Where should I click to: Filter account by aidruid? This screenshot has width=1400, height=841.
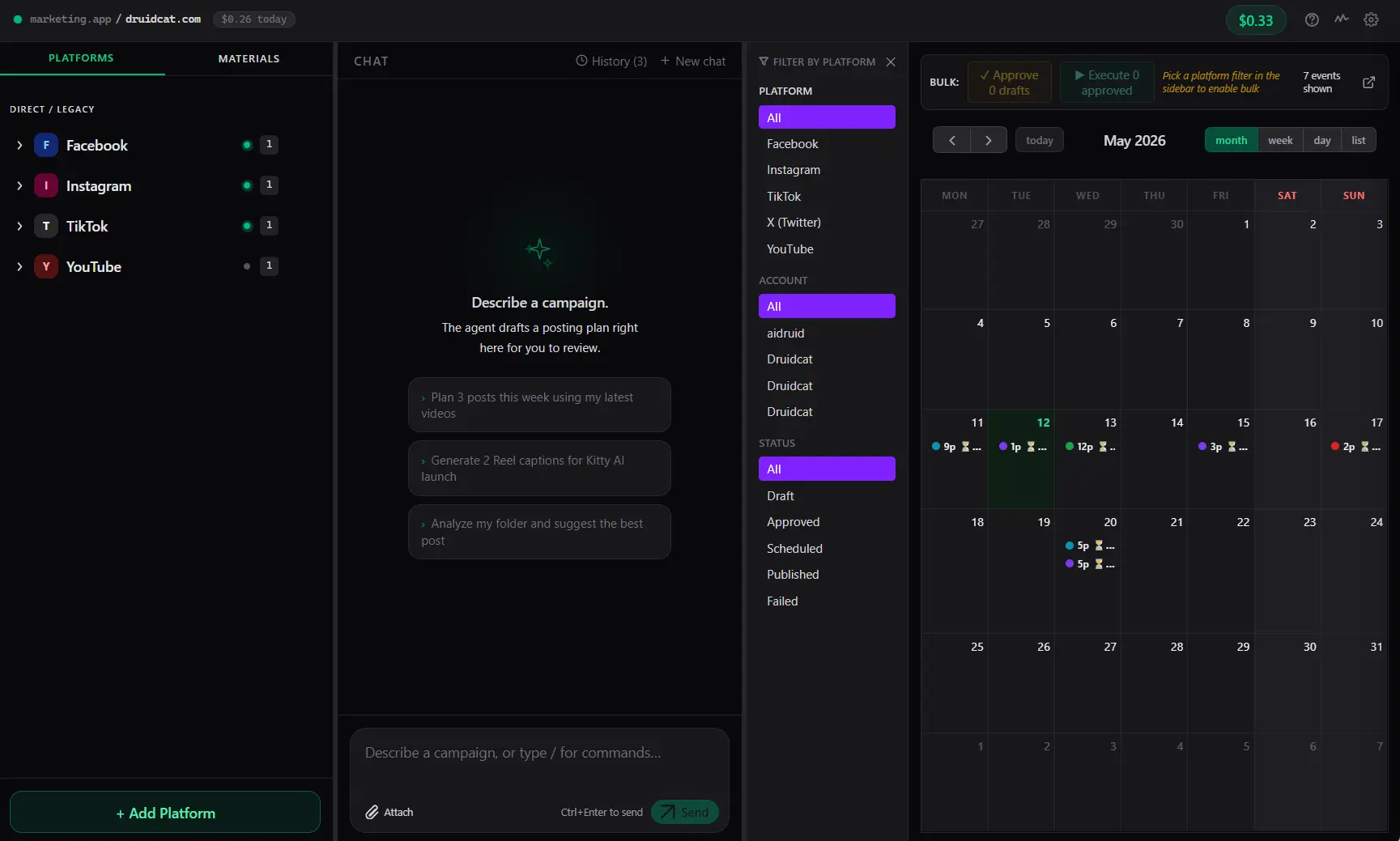[x=827, y=333]
